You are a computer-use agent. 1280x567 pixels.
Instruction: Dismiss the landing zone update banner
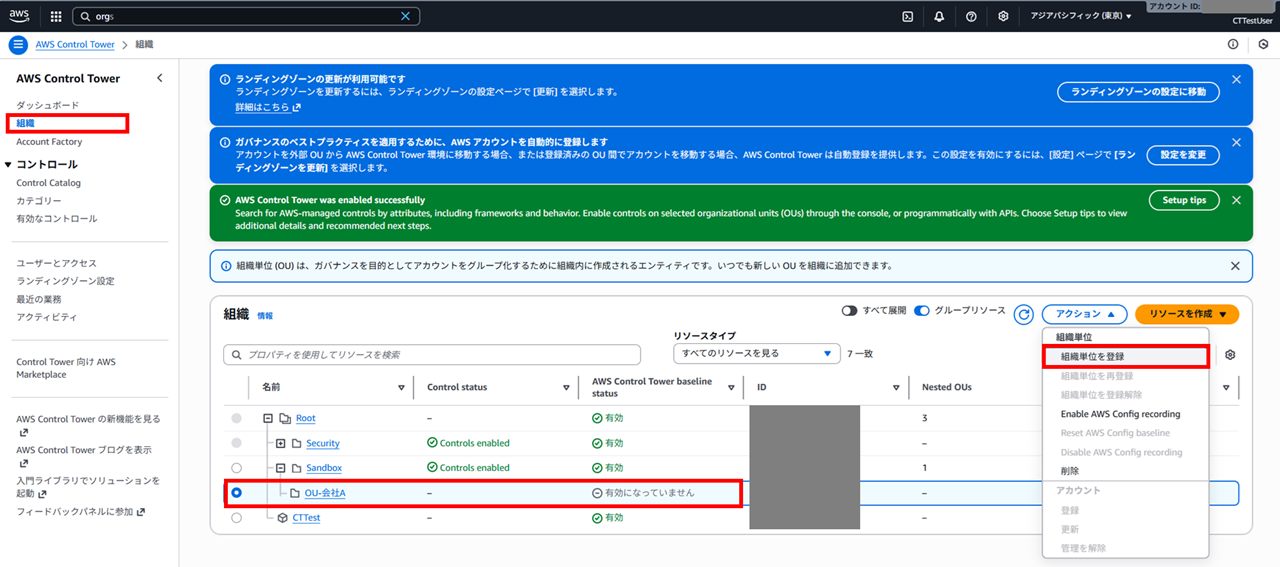tap(1236, 79)
